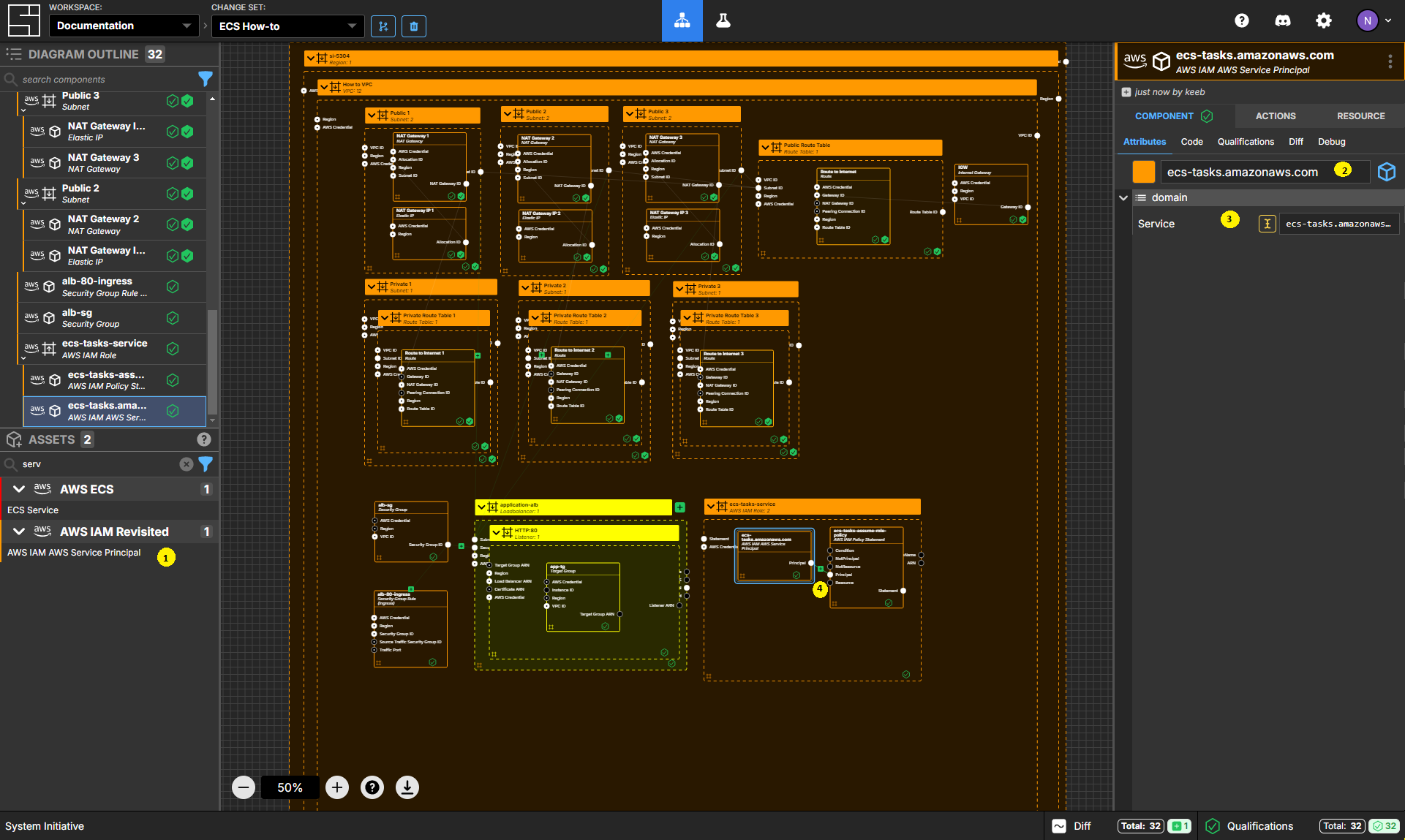This screenshot has width=1405, height=840.
Task: Click the merge change set icon
Action: point(383,26)
